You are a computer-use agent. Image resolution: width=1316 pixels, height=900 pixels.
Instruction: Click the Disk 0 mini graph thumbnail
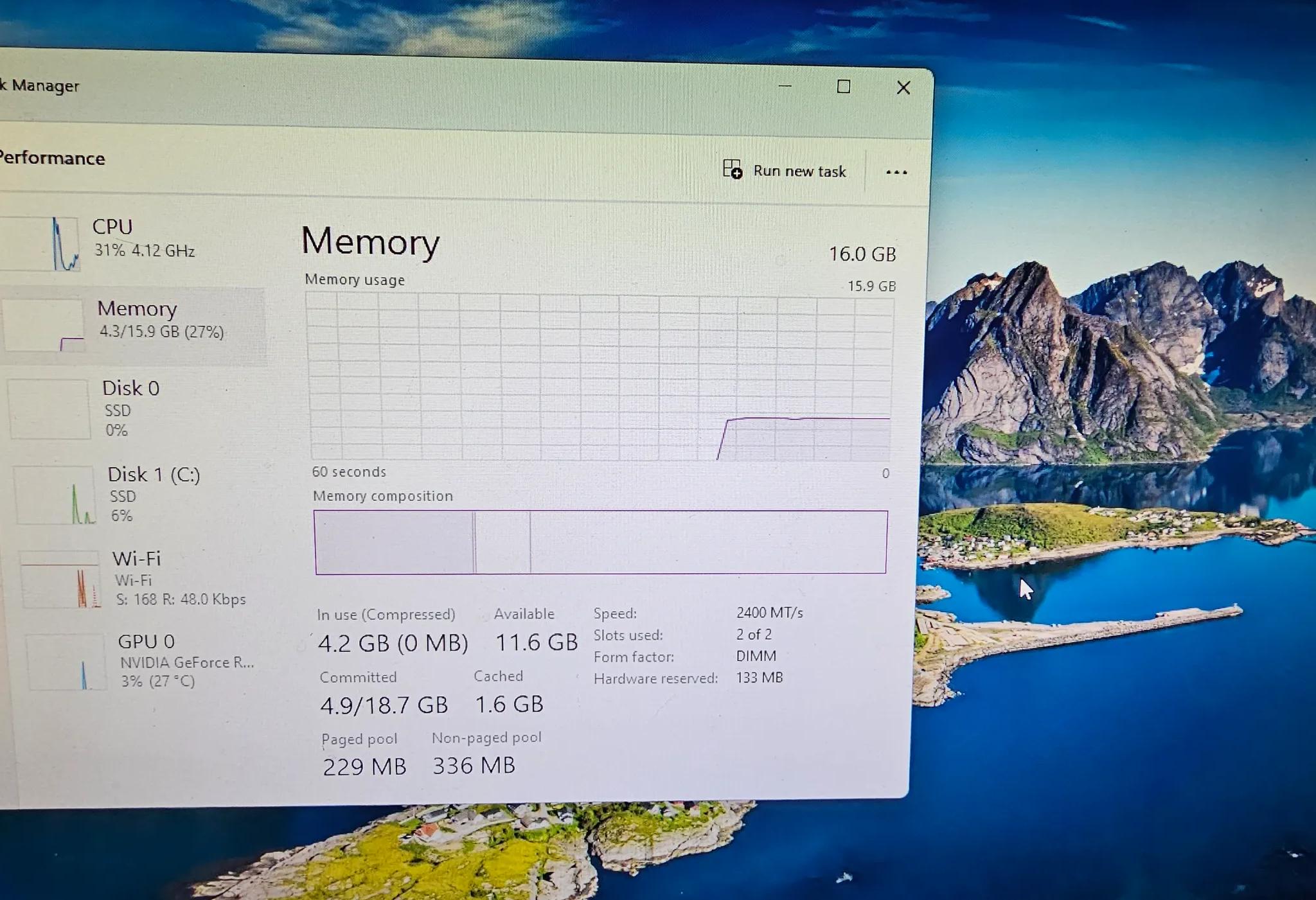coord(49,409)
